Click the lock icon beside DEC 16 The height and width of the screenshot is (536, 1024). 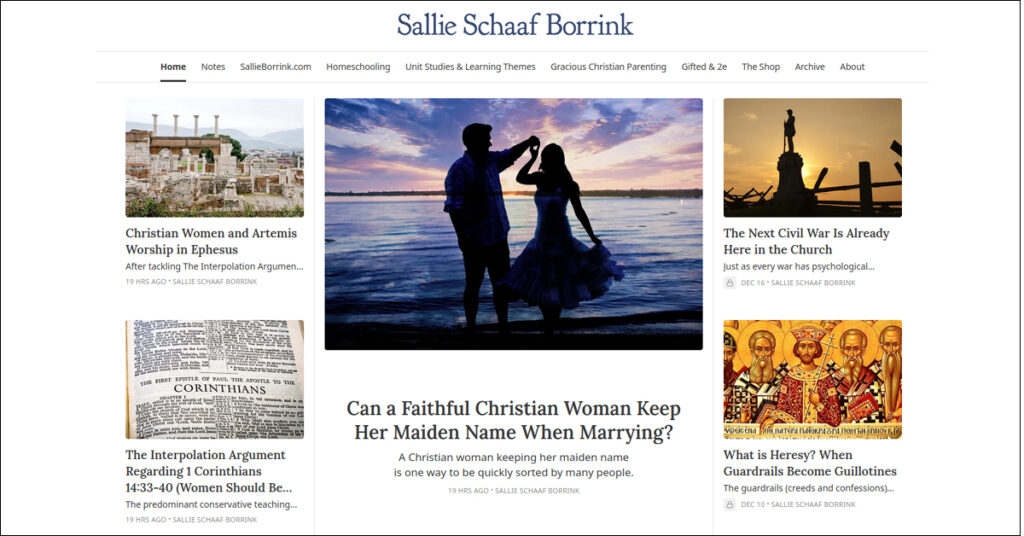tap(730, 283)
